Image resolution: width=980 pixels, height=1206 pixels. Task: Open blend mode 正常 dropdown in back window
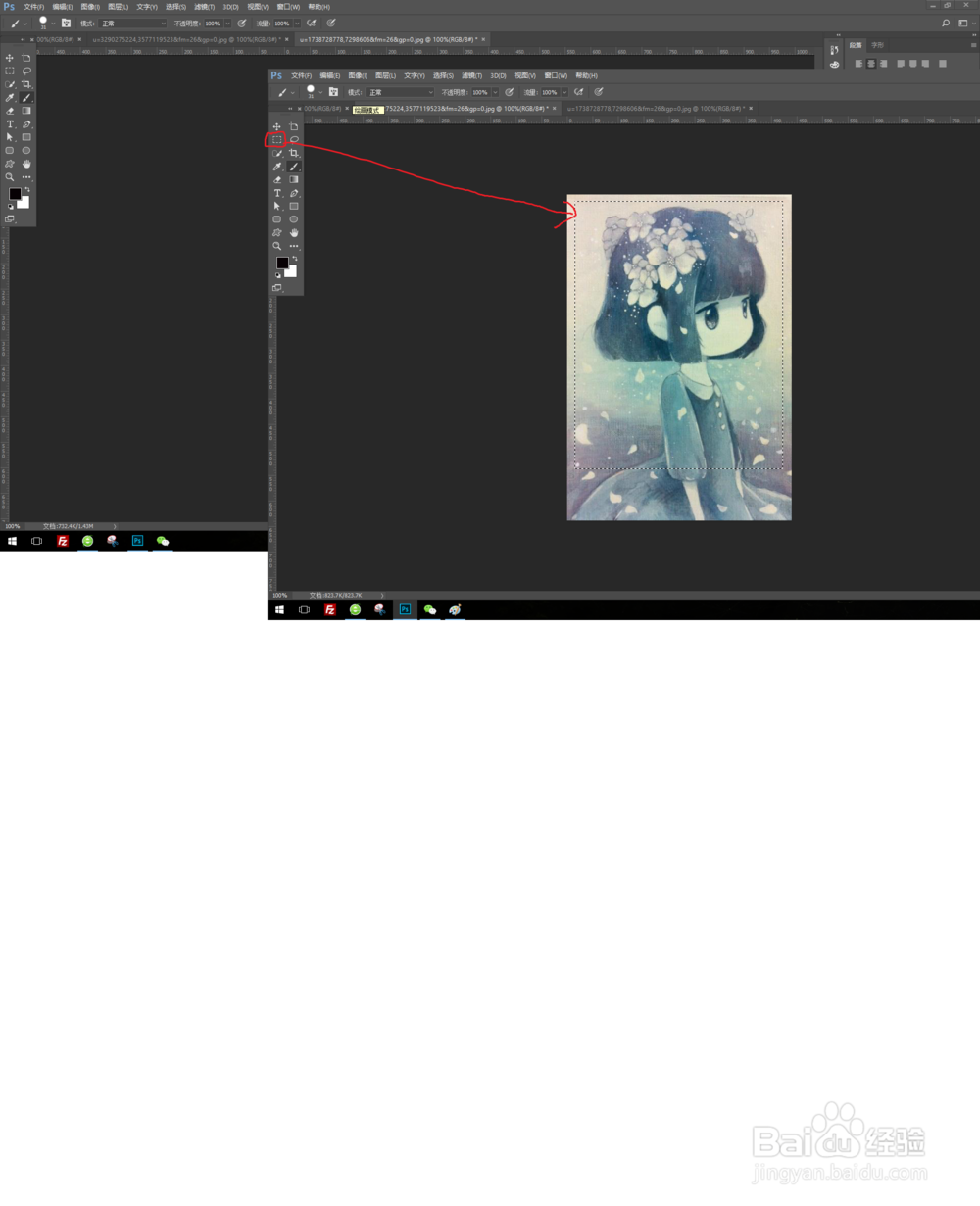coord(132,24)
